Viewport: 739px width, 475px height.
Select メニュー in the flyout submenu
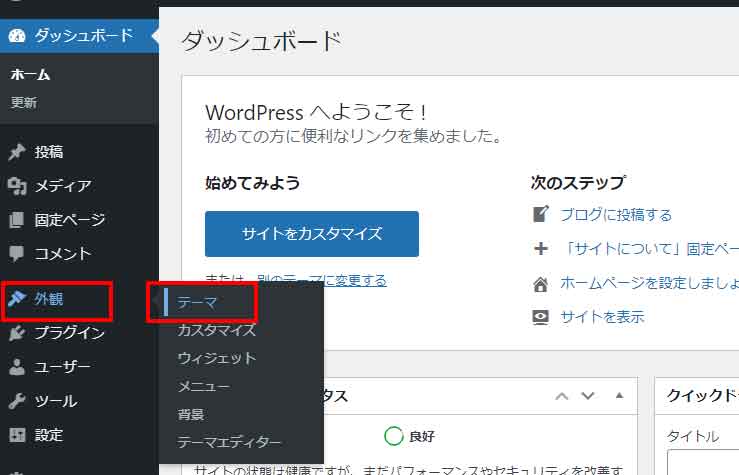204,386
